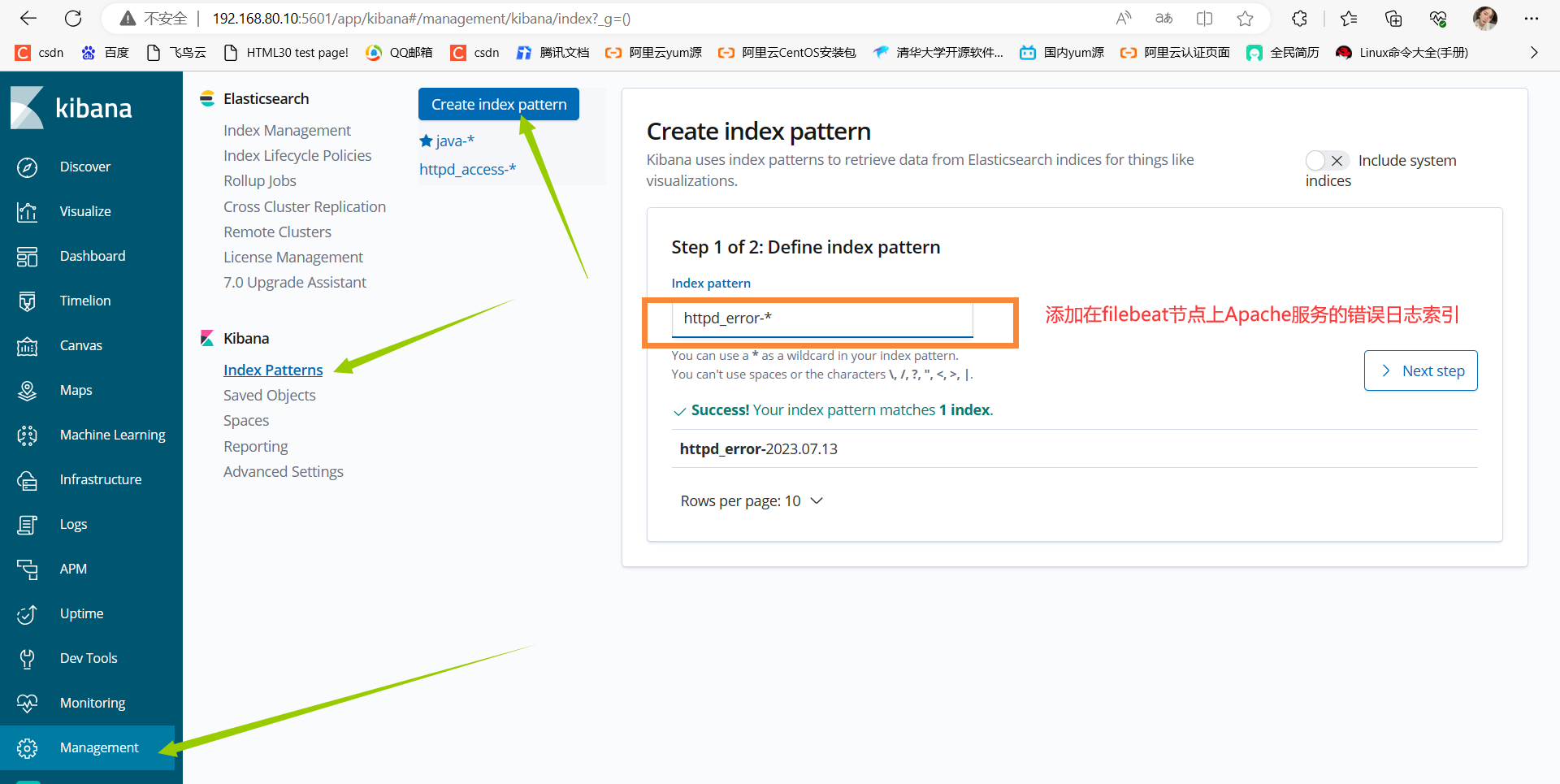The width and height of the screenshot is (1560, 784).
Task: Select the Machine Learning menu item
Action: pos(113,435)
